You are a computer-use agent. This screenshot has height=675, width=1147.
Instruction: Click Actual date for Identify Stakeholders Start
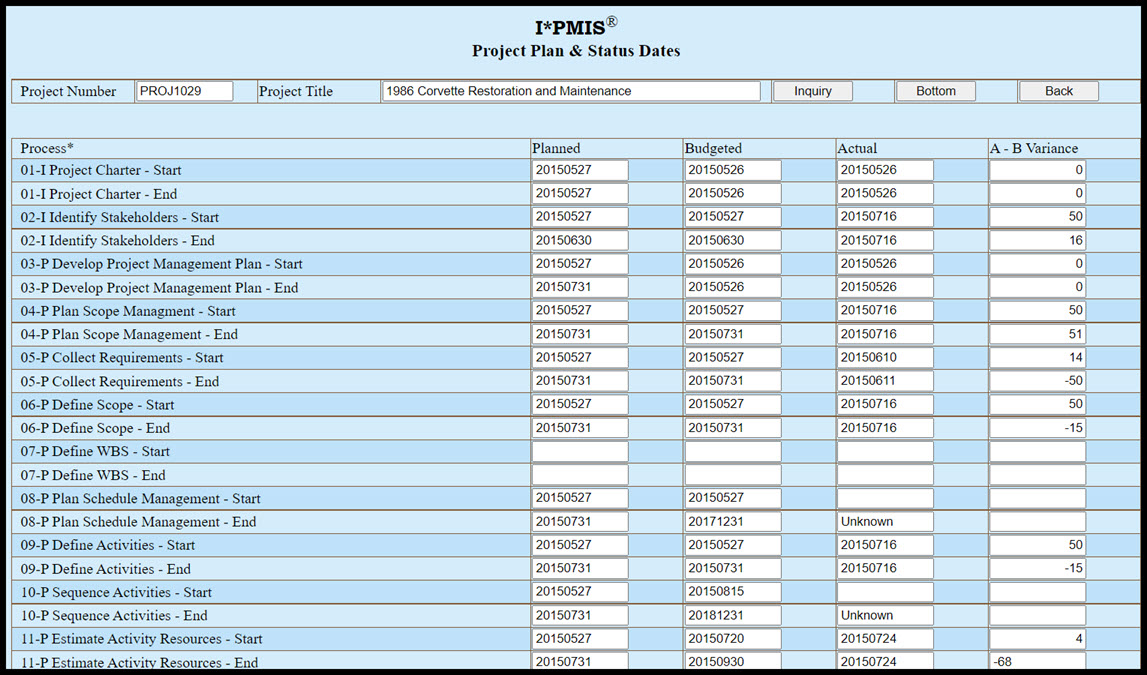(x=885, y=217)
